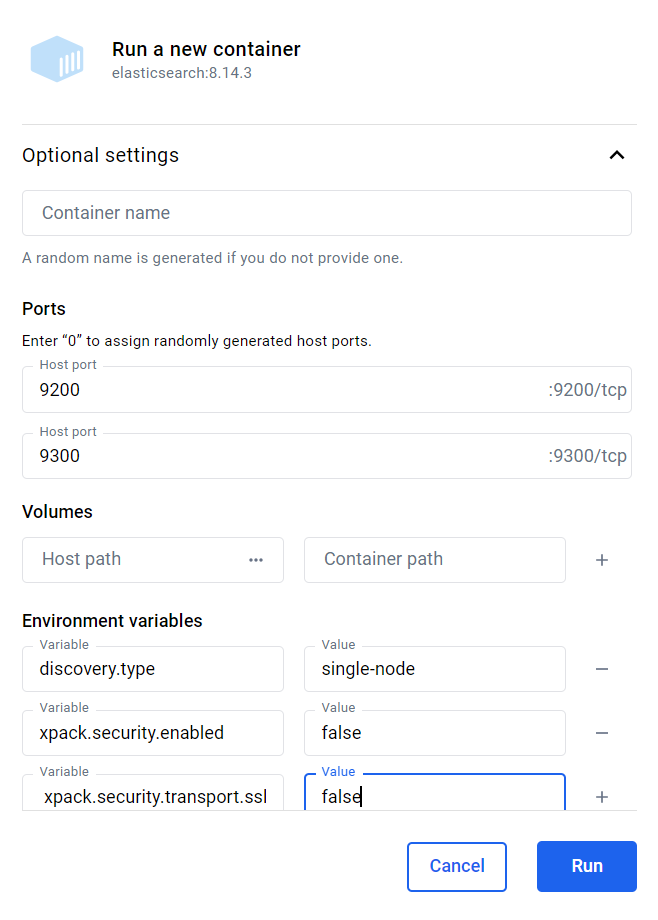
Task: Edit value of xpack.security.transport.ssl
Action: point(435,793)
